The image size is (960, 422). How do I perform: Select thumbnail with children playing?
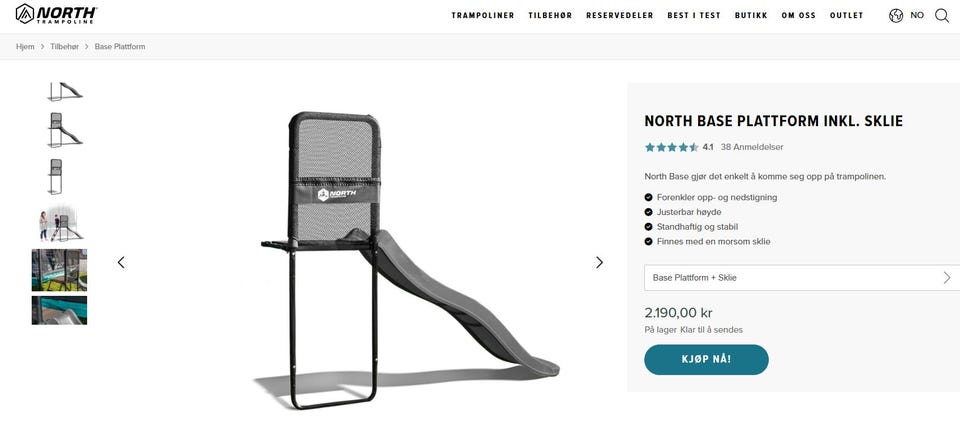pos(59,224)
